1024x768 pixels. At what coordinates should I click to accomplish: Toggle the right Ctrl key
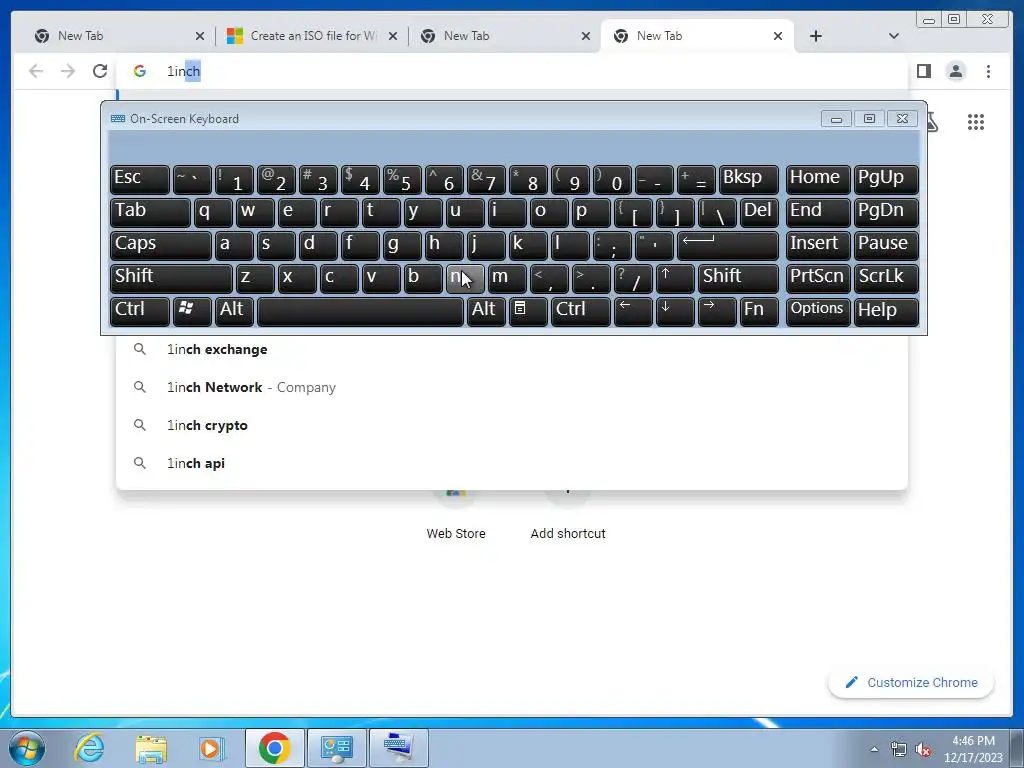(581, 311)
